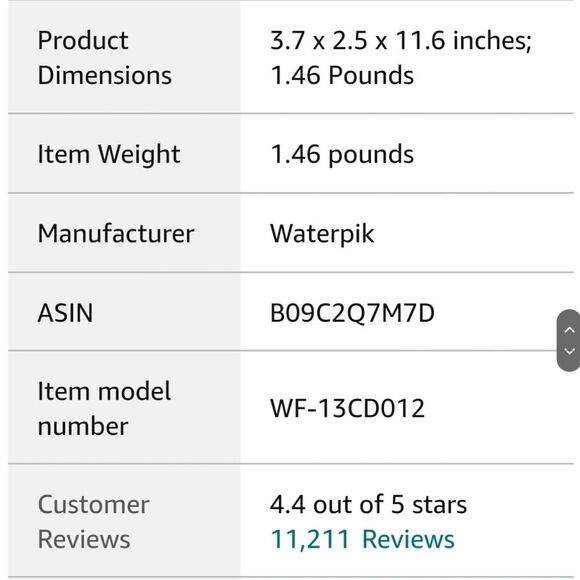Click the 1.46 pounds item weight value
This screenshot has width=580, height=580.
point(342,154)
